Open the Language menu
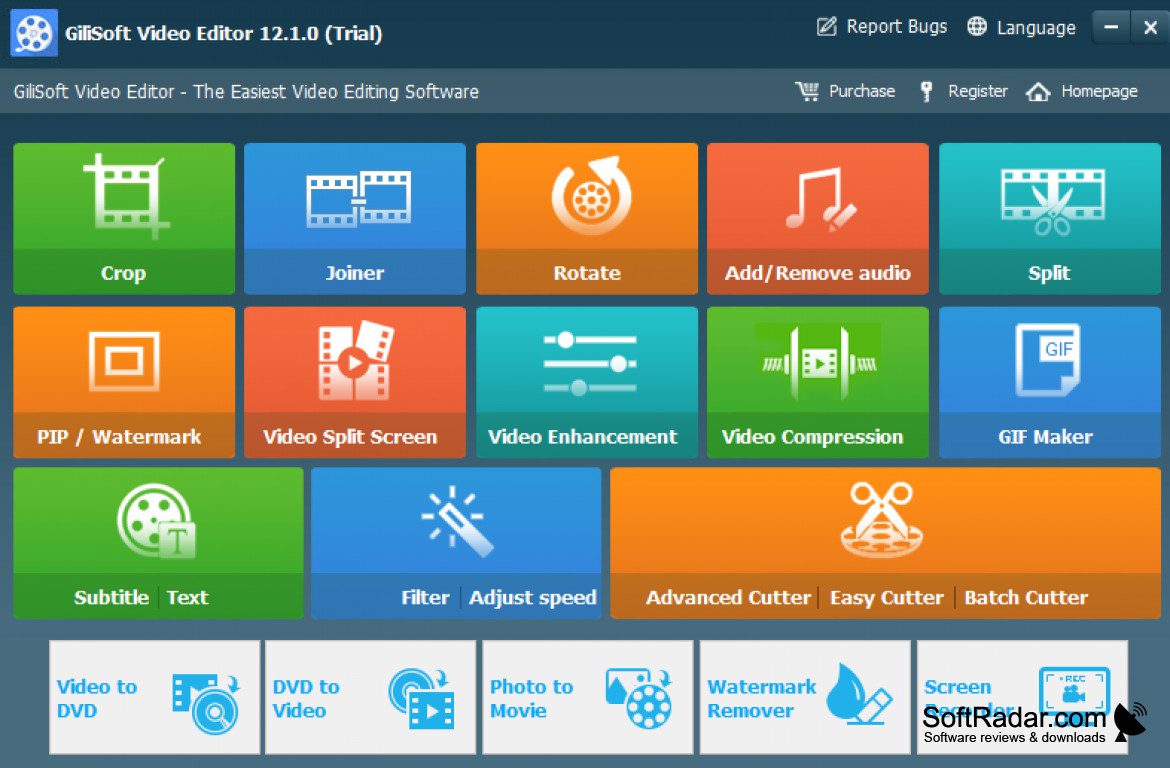The width and height of the screenshot is (1170, 768). [1022, 28]
